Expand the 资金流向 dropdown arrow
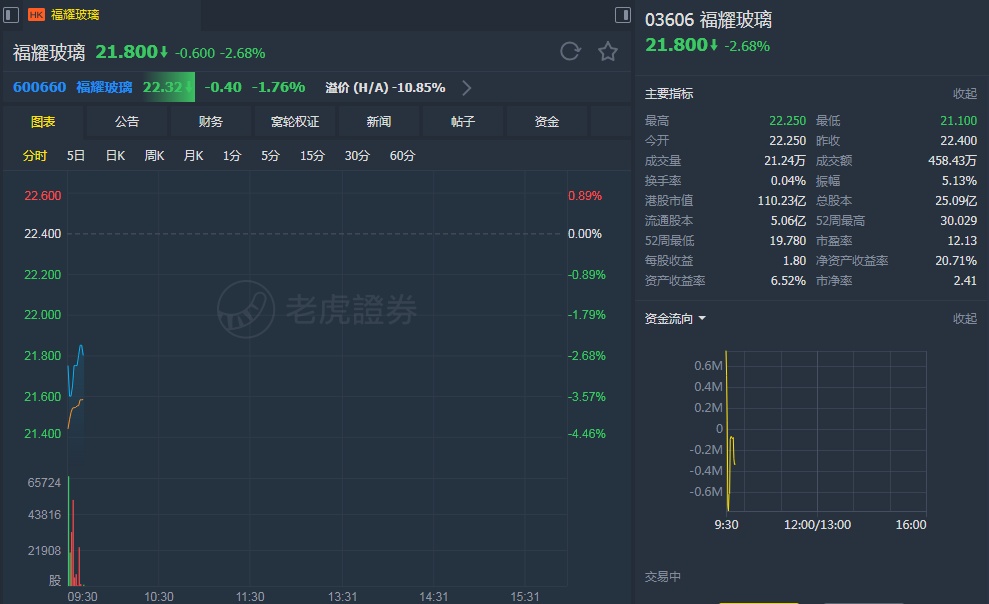Viewport: 989px width, 604px height. click(702, 318)
